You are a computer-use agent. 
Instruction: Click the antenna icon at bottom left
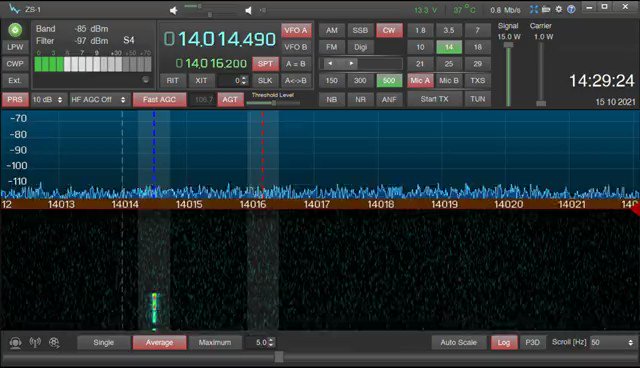[x=35, y=342]
